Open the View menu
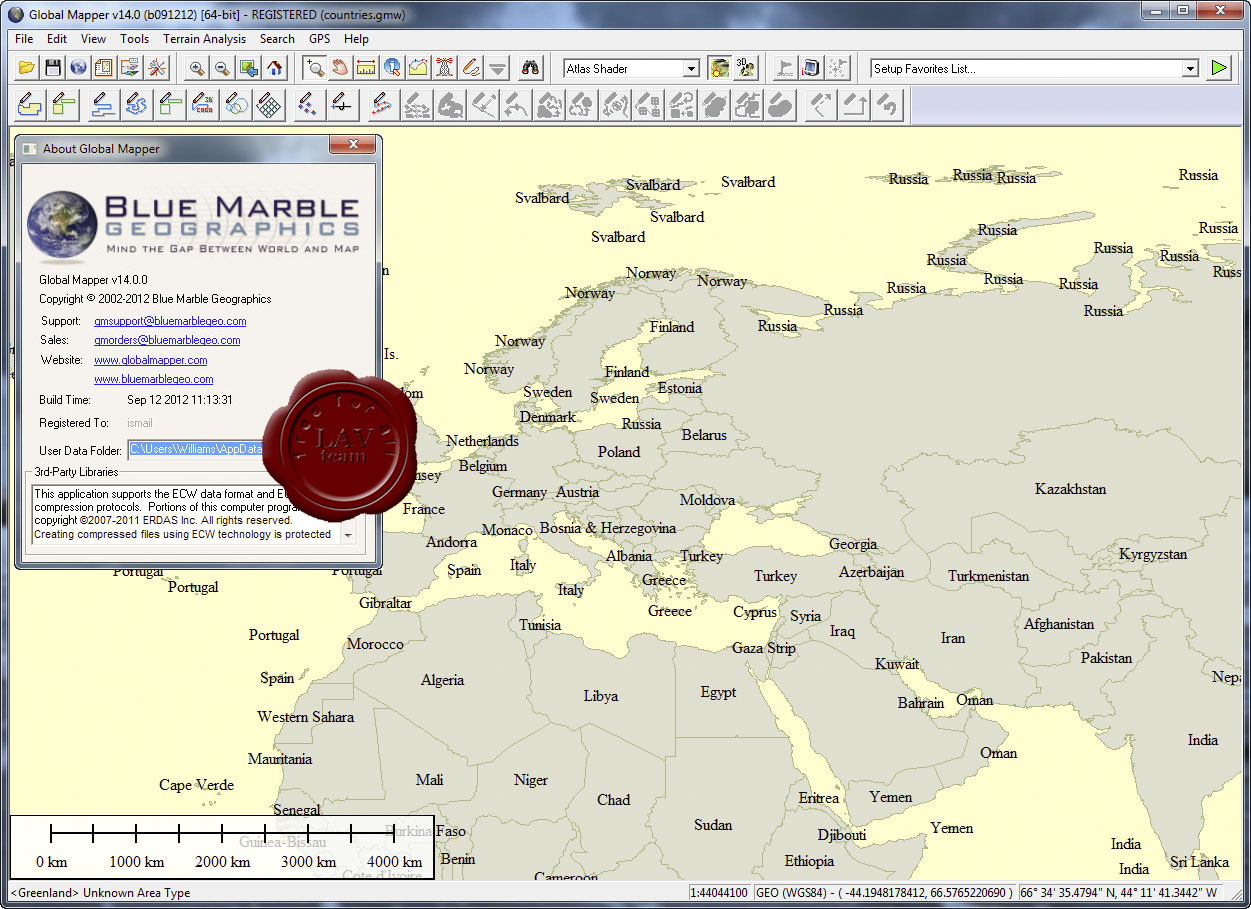This screenshot has width=1251, height=909. point(93,39)
